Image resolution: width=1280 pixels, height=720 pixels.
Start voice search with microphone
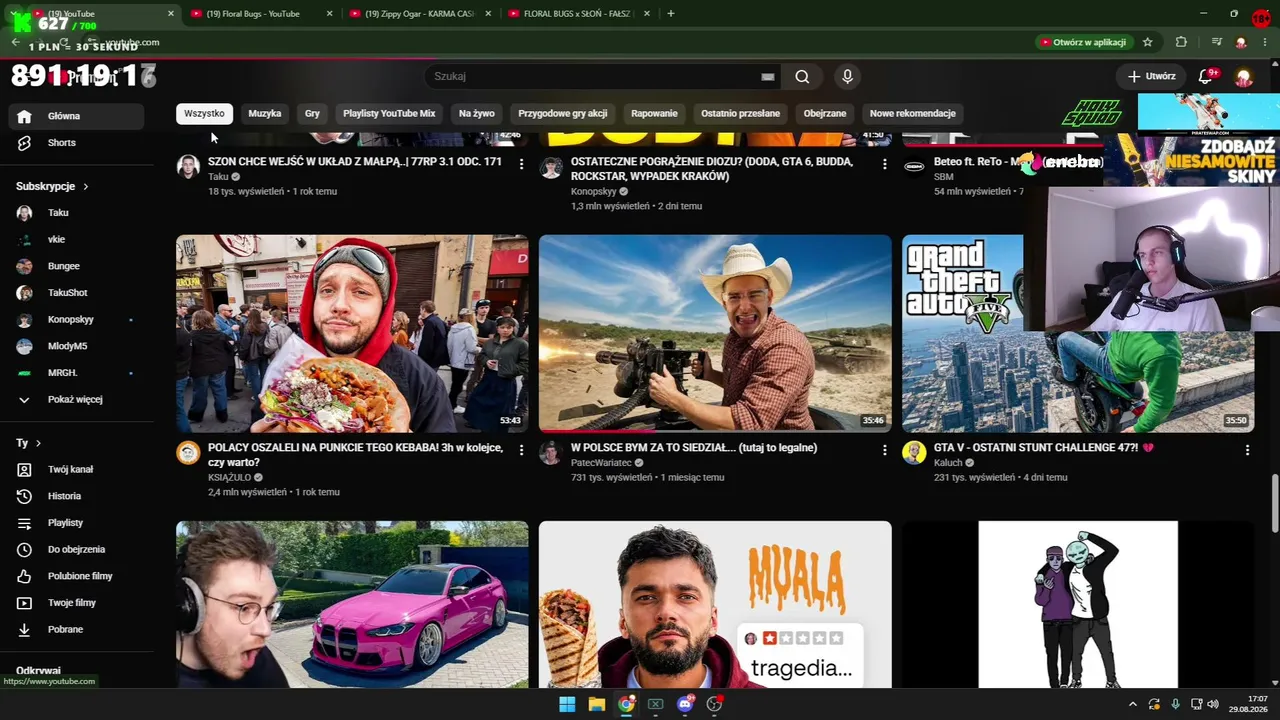tap(847, 77)
